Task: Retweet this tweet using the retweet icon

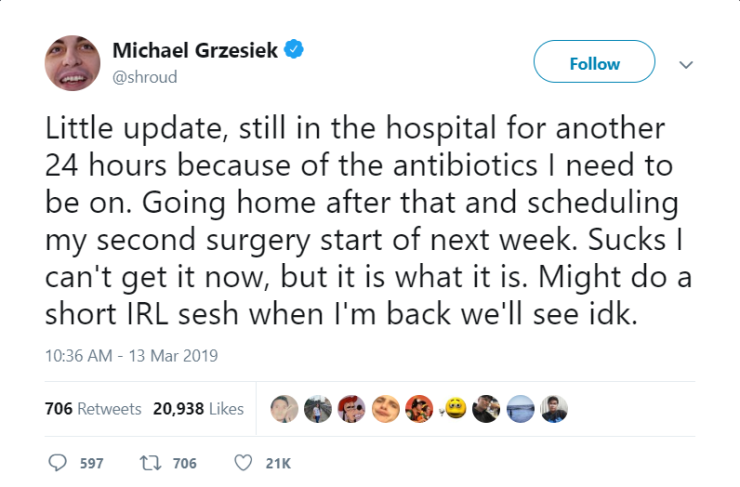Action: click(x=149, y=463)
